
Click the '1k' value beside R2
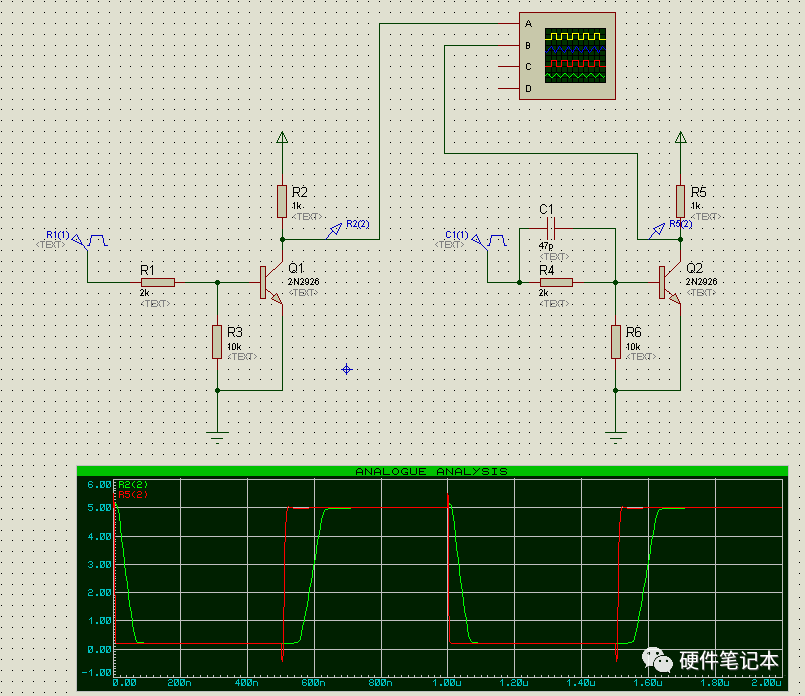pyautogui.click(x=297, y=206)
